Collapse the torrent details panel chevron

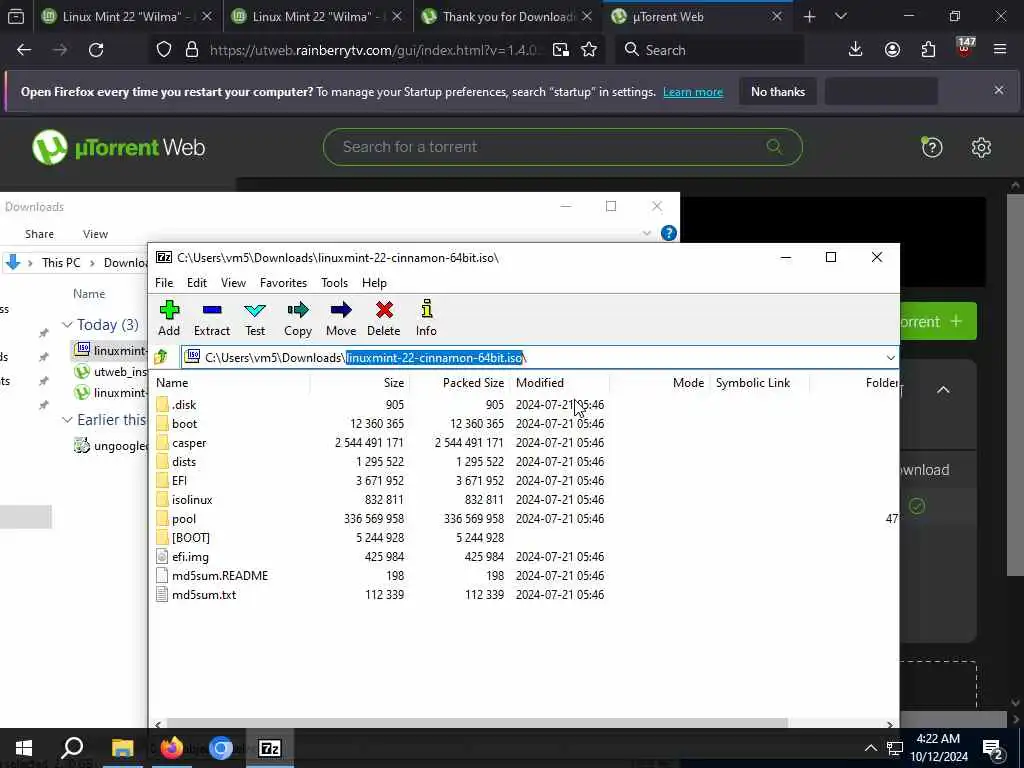943,390
